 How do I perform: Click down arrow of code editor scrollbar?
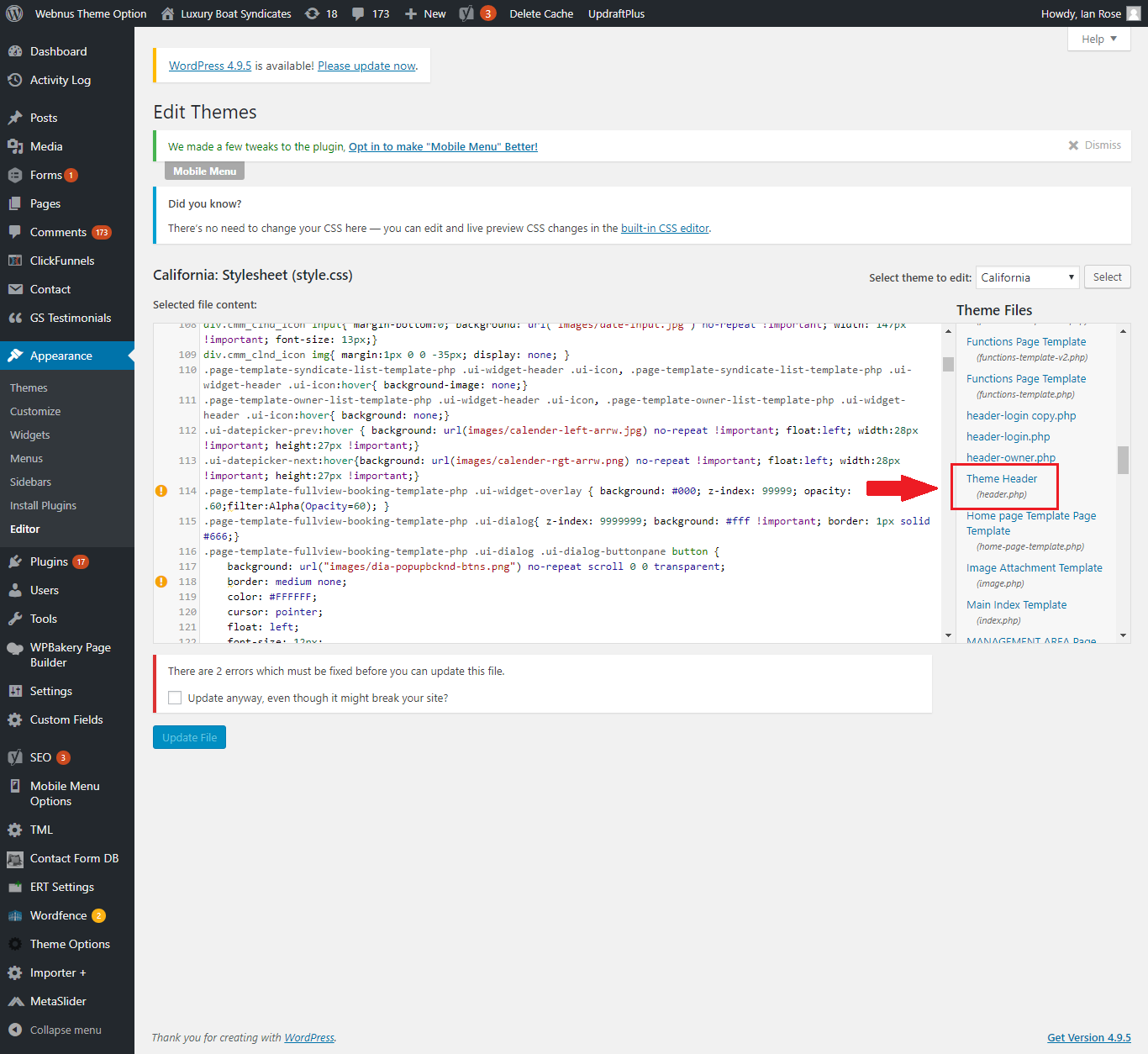[x=948, y=635]
